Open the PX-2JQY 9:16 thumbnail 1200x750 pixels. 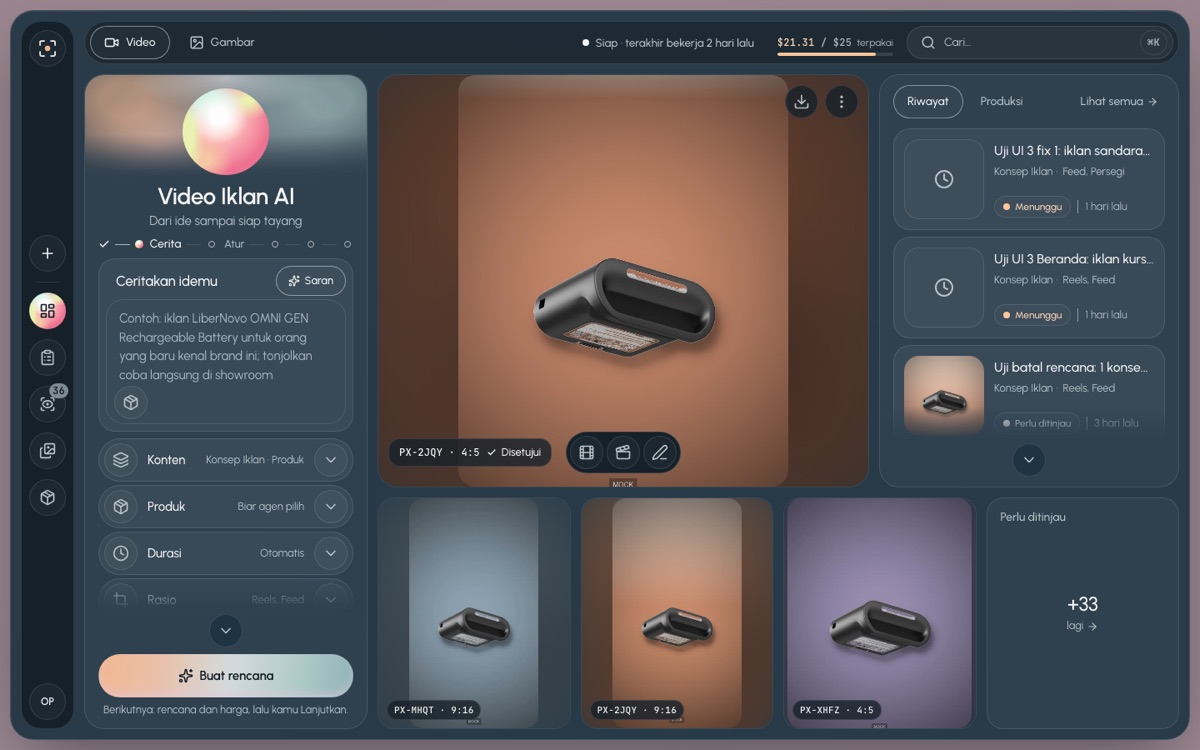pyautogui.click(x=677, y=613)
